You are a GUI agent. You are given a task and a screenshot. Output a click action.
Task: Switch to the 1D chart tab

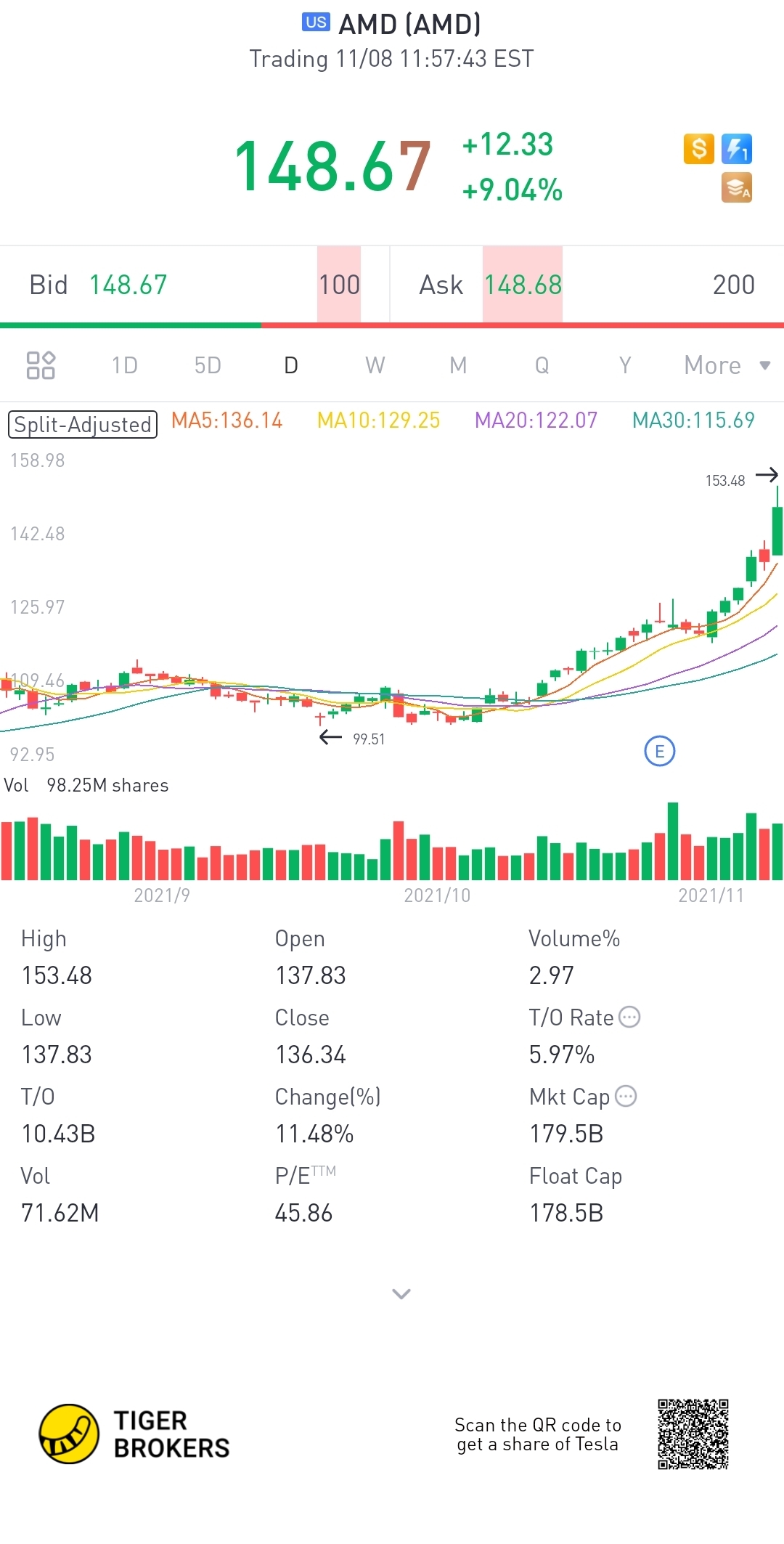point(125,365)
